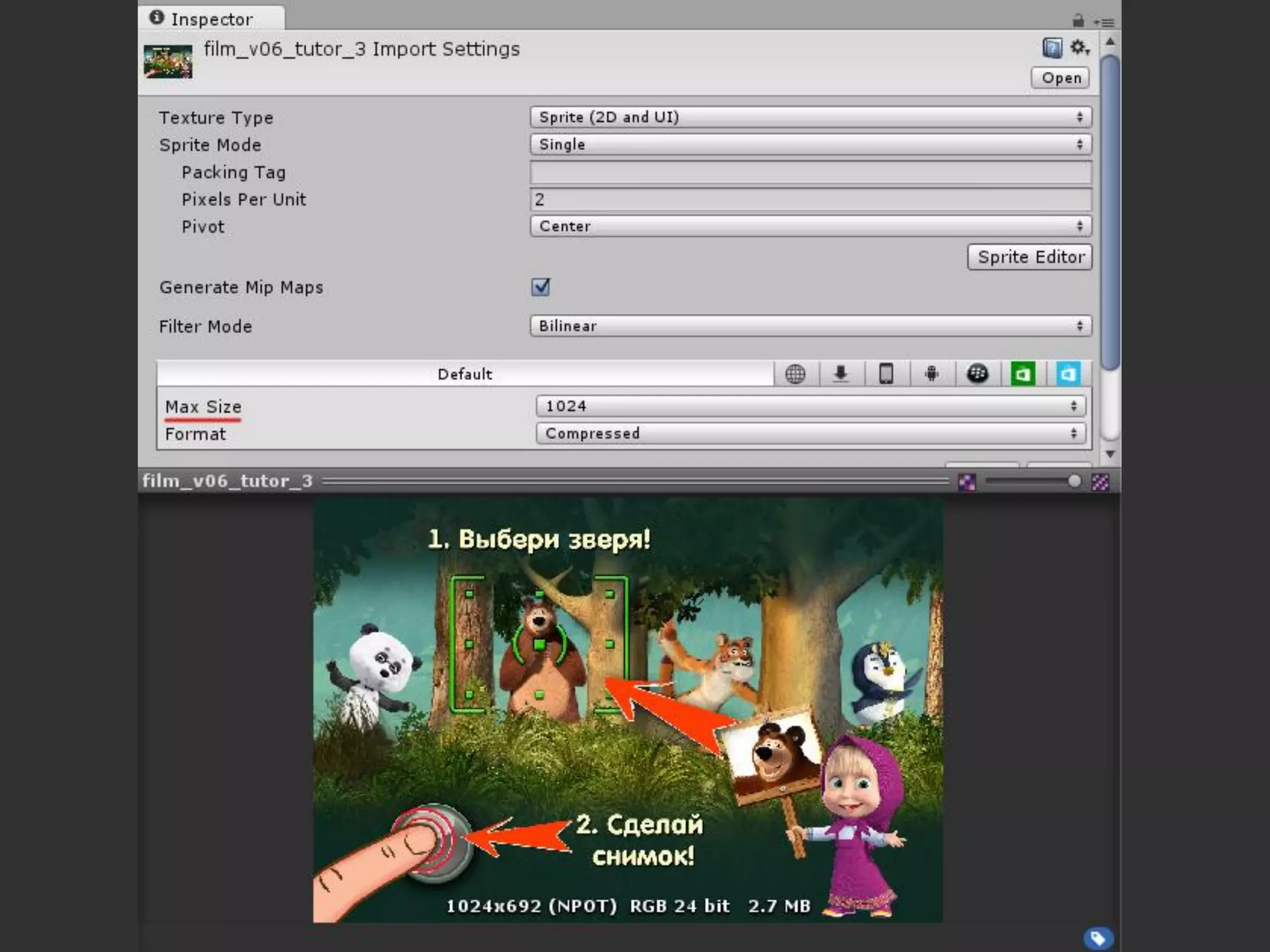
Task: Select the Standalone download-arrow platform icon
Action: click(841, 374)
